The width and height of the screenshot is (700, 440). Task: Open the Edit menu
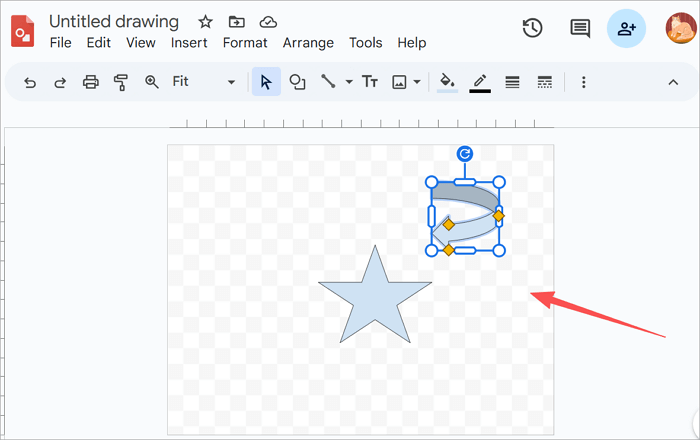click(x=98, y=43)
